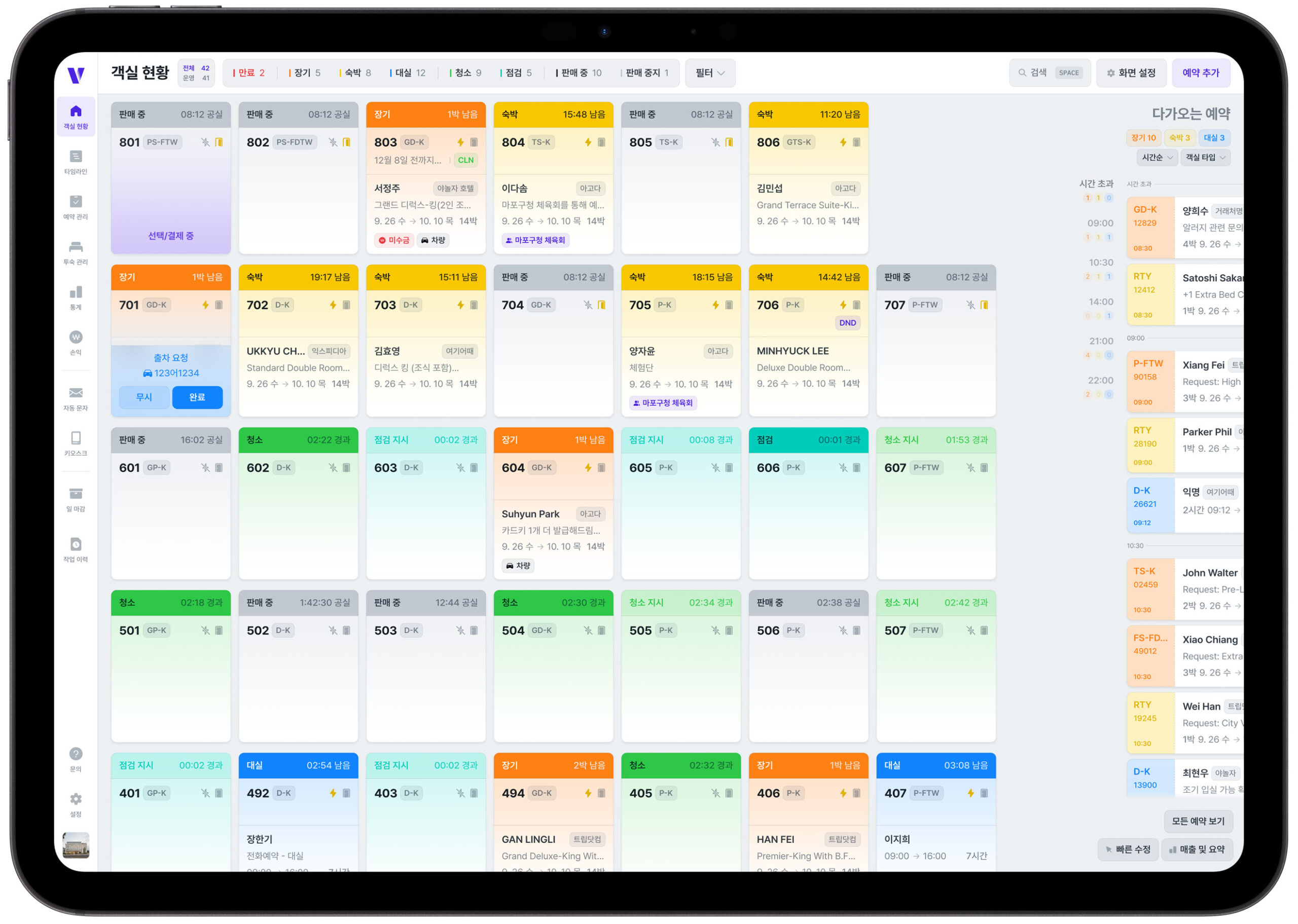Expand the 시간순 sort dropdown
Image resolution: width=1298 pixels, height=924 pixels.
(1158, 158)
